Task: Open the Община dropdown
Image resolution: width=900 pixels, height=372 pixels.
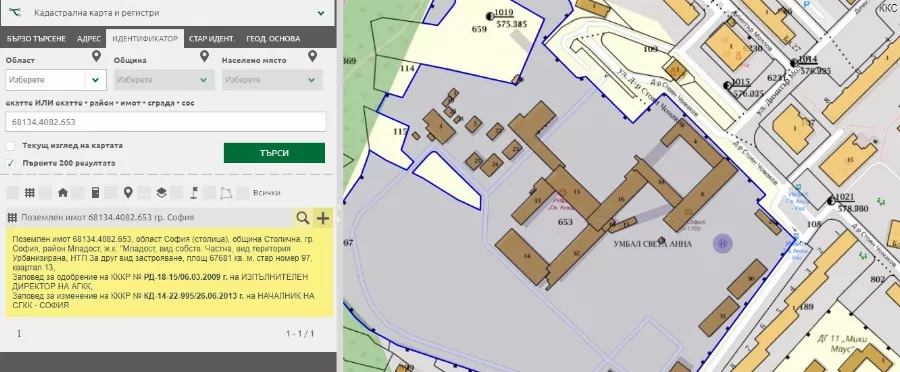Action: point(164,80)
